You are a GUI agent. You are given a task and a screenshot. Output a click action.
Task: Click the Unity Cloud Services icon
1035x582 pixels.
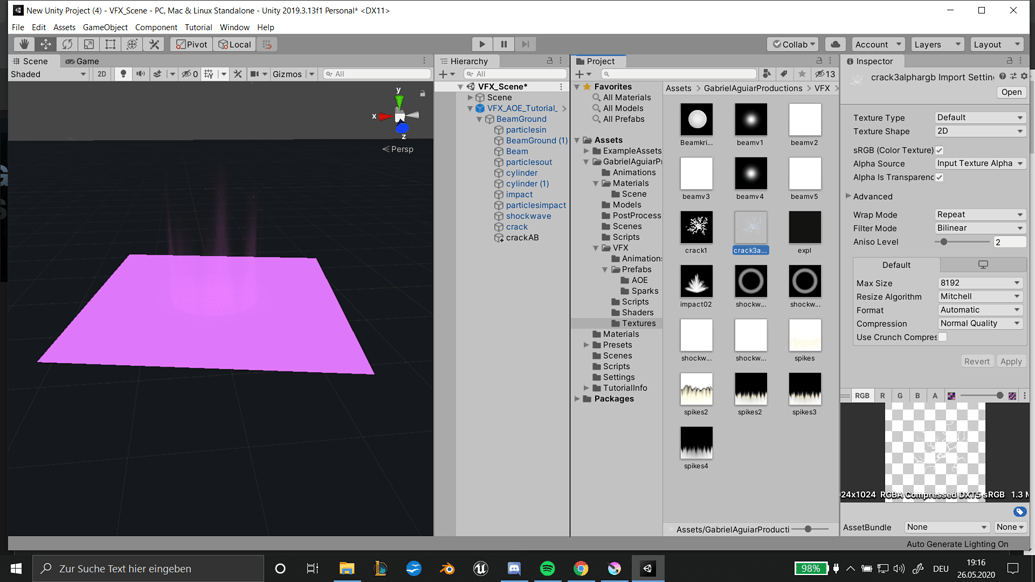(x=836, y=43)
